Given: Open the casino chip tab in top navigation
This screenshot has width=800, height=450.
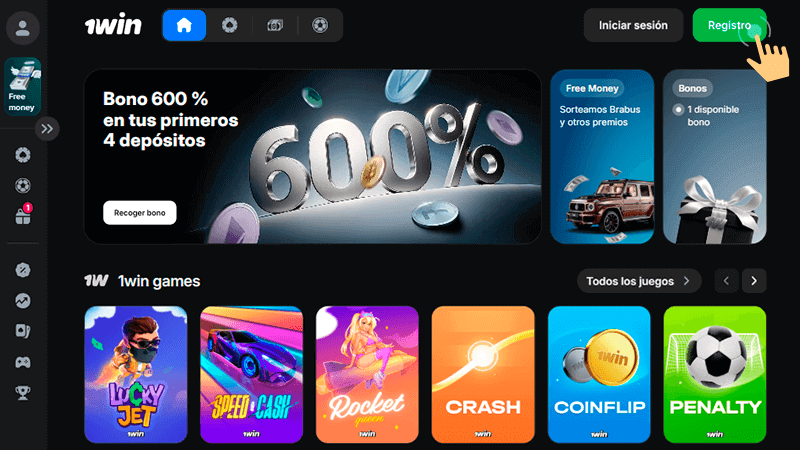Looking at the screenshot, I should click(x=230, y=25).
